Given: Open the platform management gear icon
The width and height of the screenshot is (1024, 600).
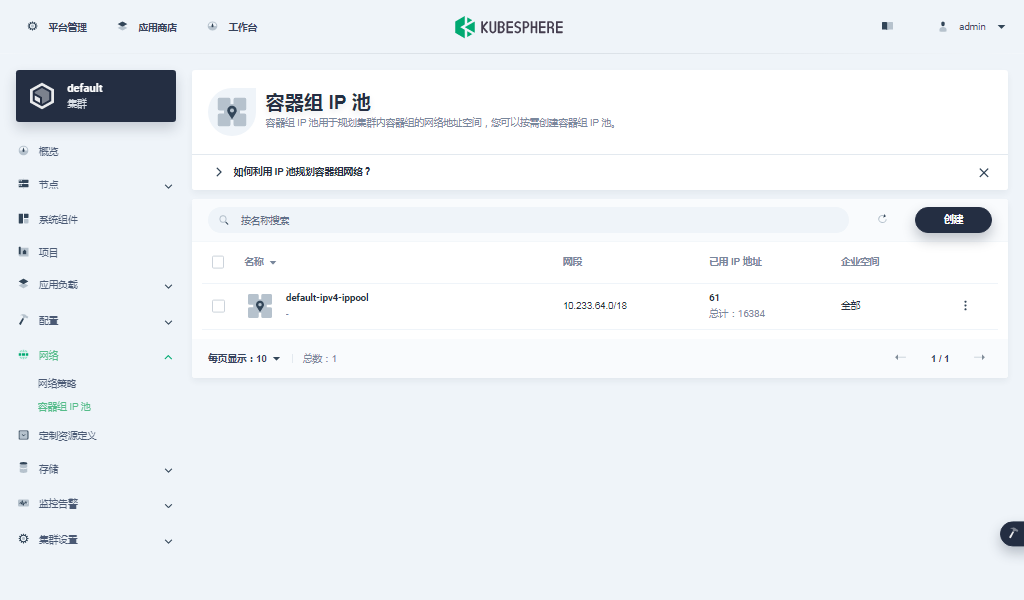Looking at the screenshot, I should tap(32, 26).
